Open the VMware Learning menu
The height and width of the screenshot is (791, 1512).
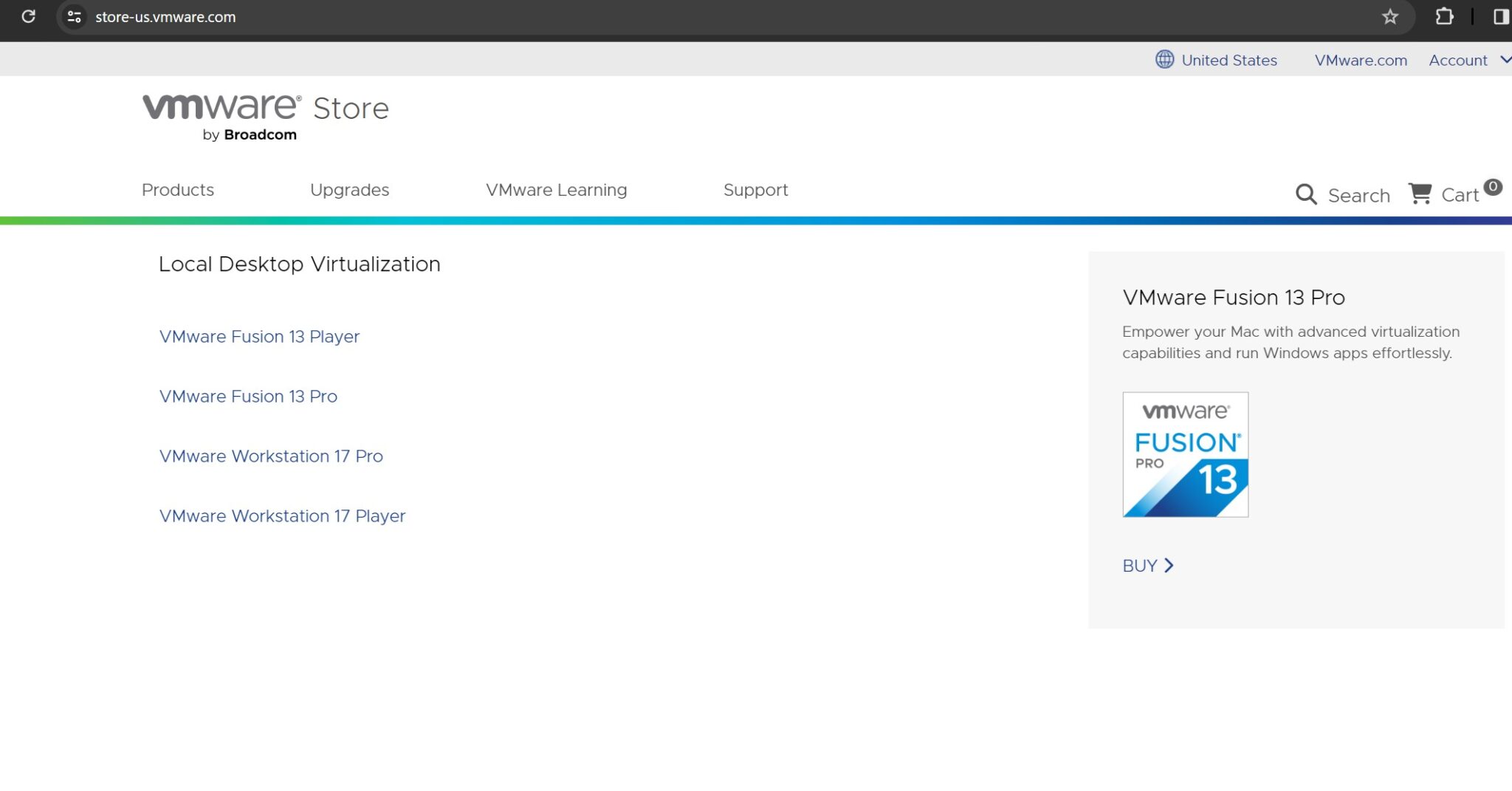click(x=556, y=190)
